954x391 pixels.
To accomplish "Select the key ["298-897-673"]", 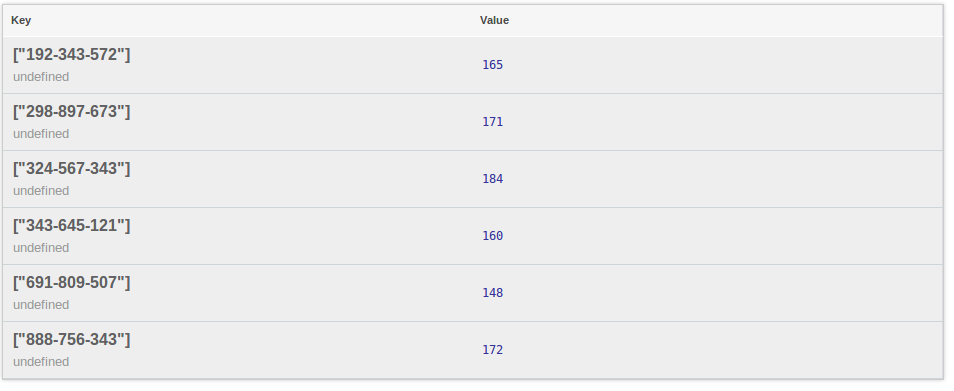I will click(72, 112).
